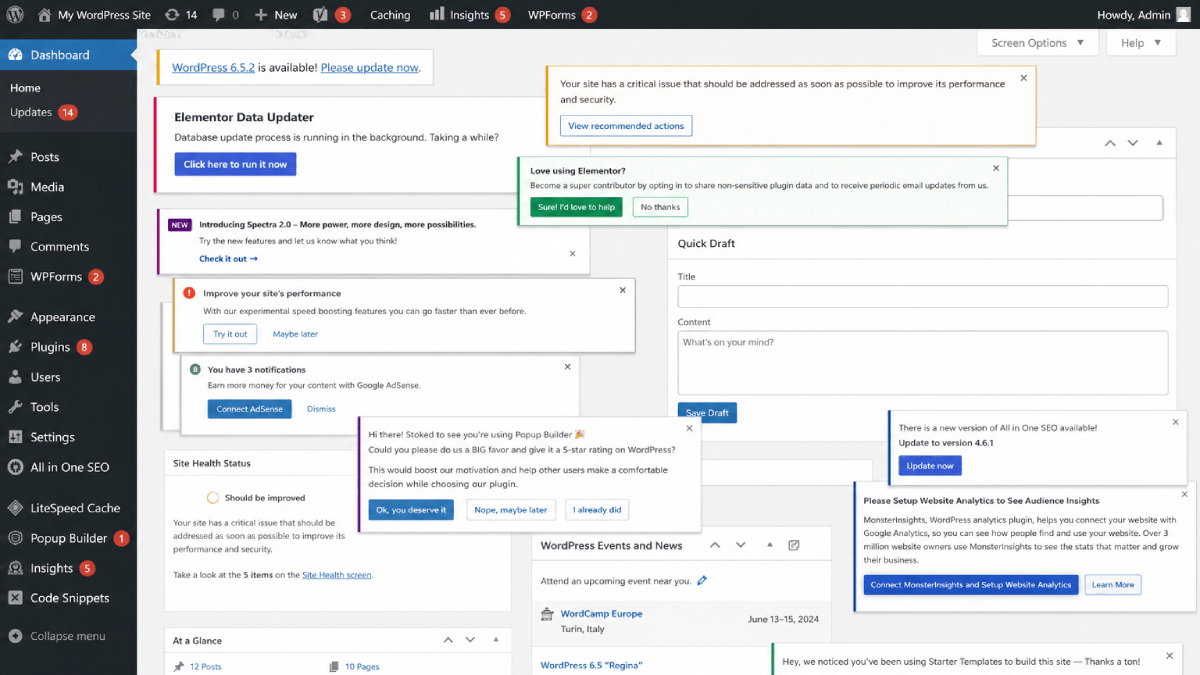Click the All in One SEO icon
Screen dimensions: 1200x675
click(x=15, y=467)
